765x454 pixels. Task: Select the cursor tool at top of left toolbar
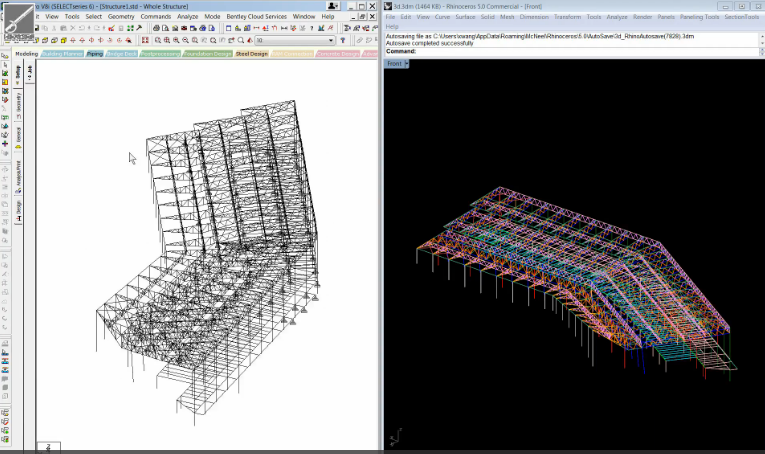pos(5,66)
